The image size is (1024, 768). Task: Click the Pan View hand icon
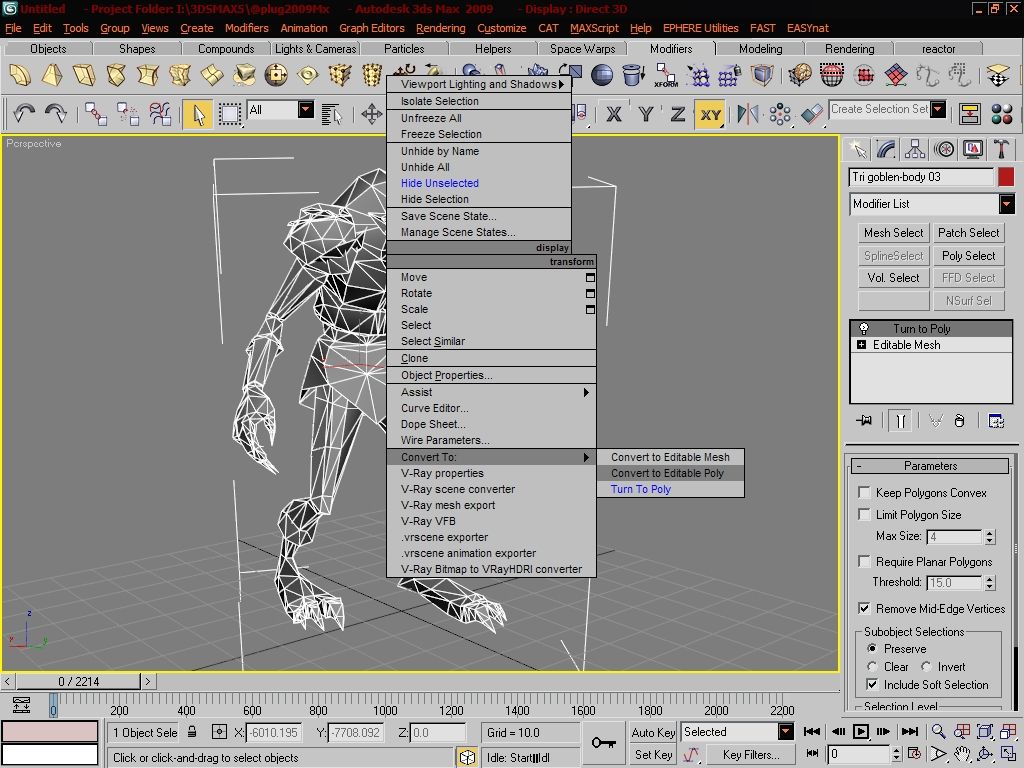(x=961, y=754)
